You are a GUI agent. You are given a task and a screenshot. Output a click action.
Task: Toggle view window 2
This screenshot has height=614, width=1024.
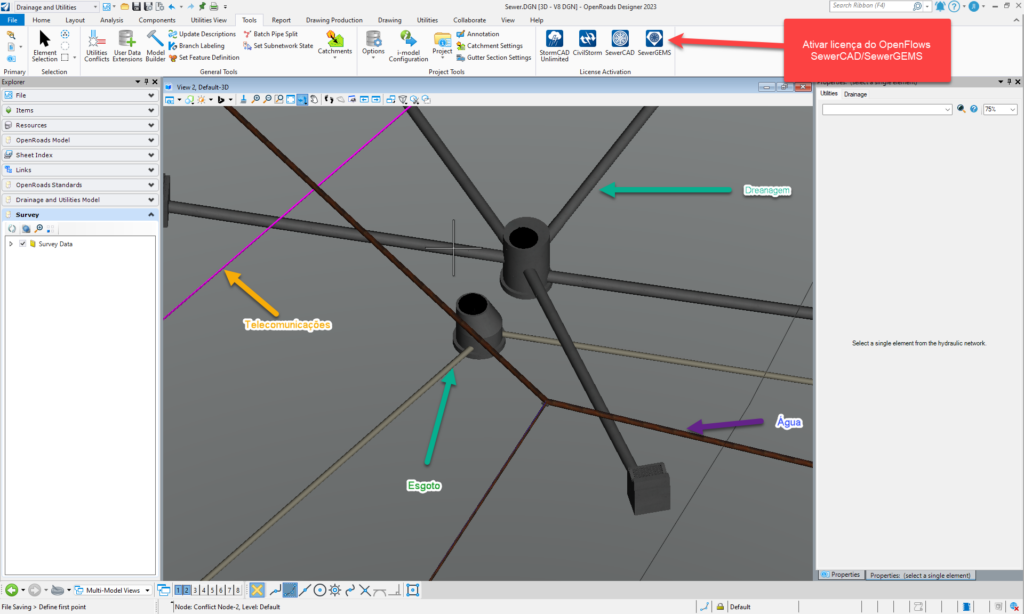point(187,590)
